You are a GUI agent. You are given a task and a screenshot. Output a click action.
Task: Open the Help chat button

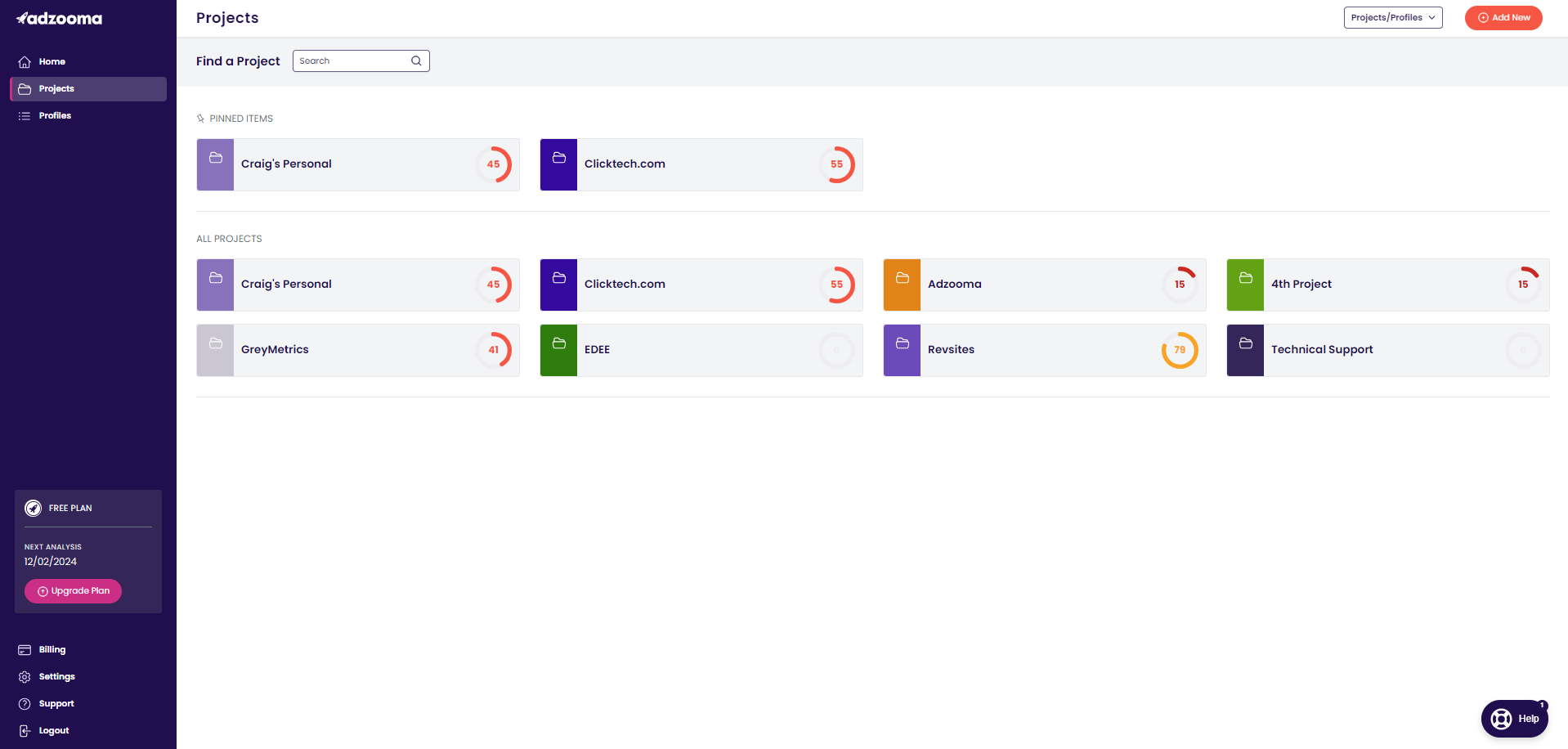1515,719
